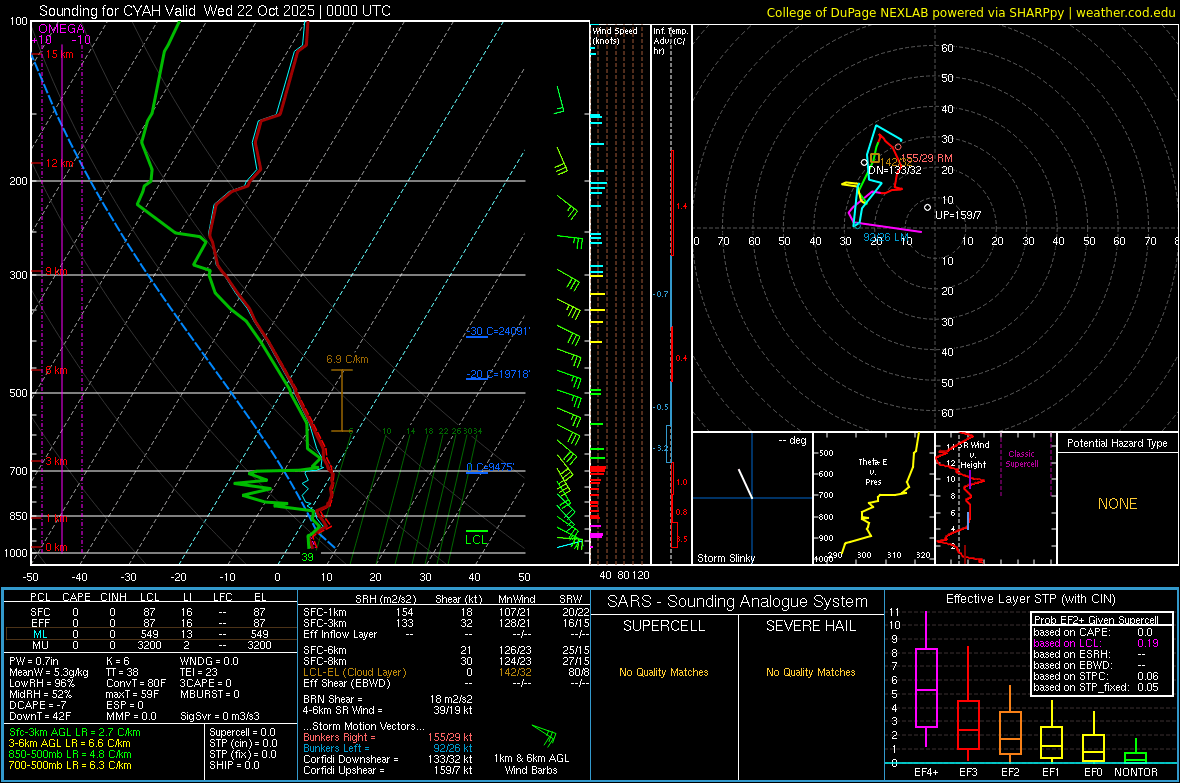Select the EFF parcel row
Screen dimensions: 1180x783
coord(150,623)
